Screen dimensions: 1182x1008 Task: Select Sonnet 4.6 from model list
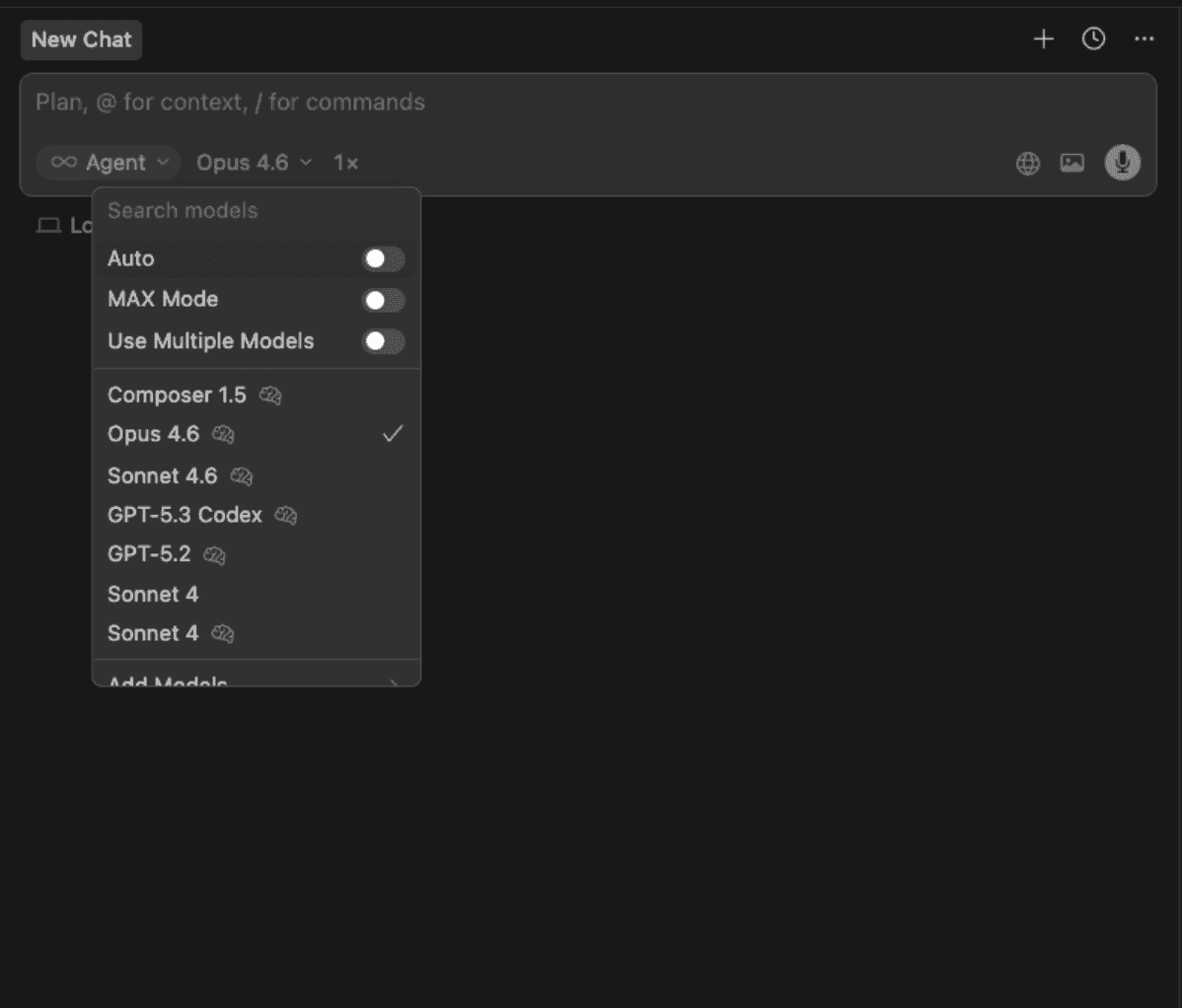tap(163, 476)
